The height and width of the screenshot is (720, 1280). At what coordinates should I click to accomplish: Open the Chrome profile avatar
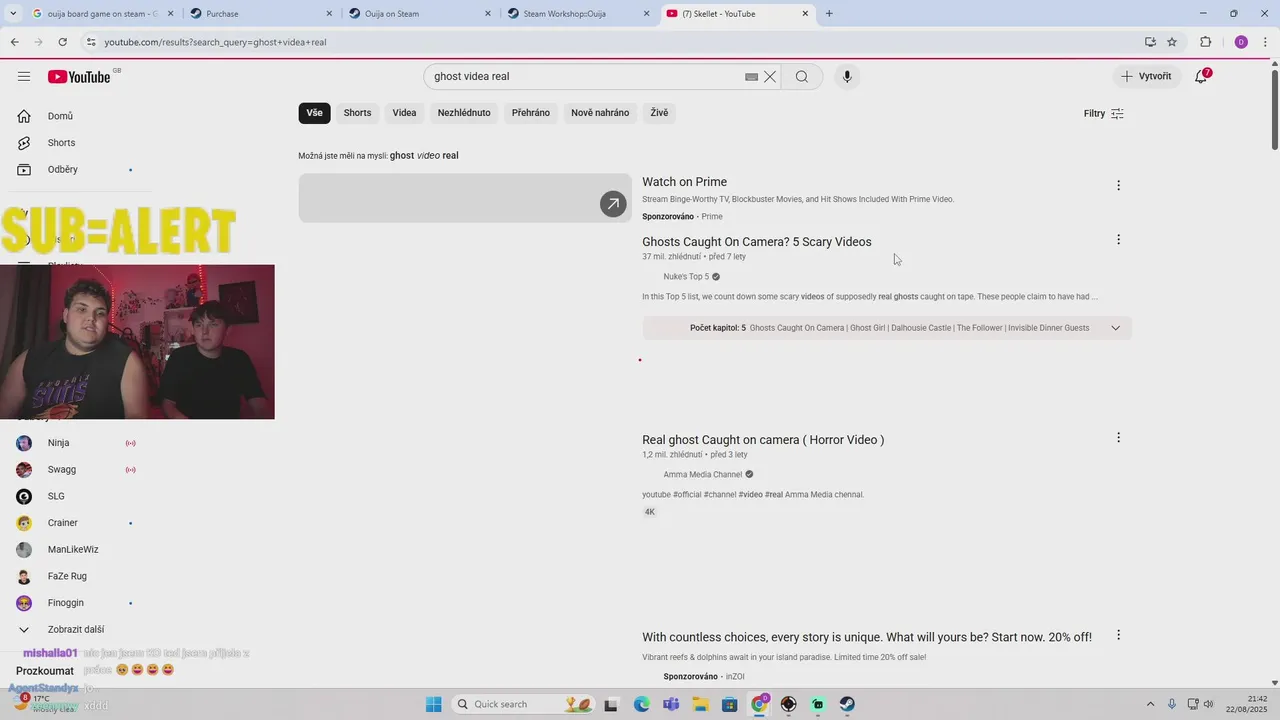click(x=1241, y=42)
